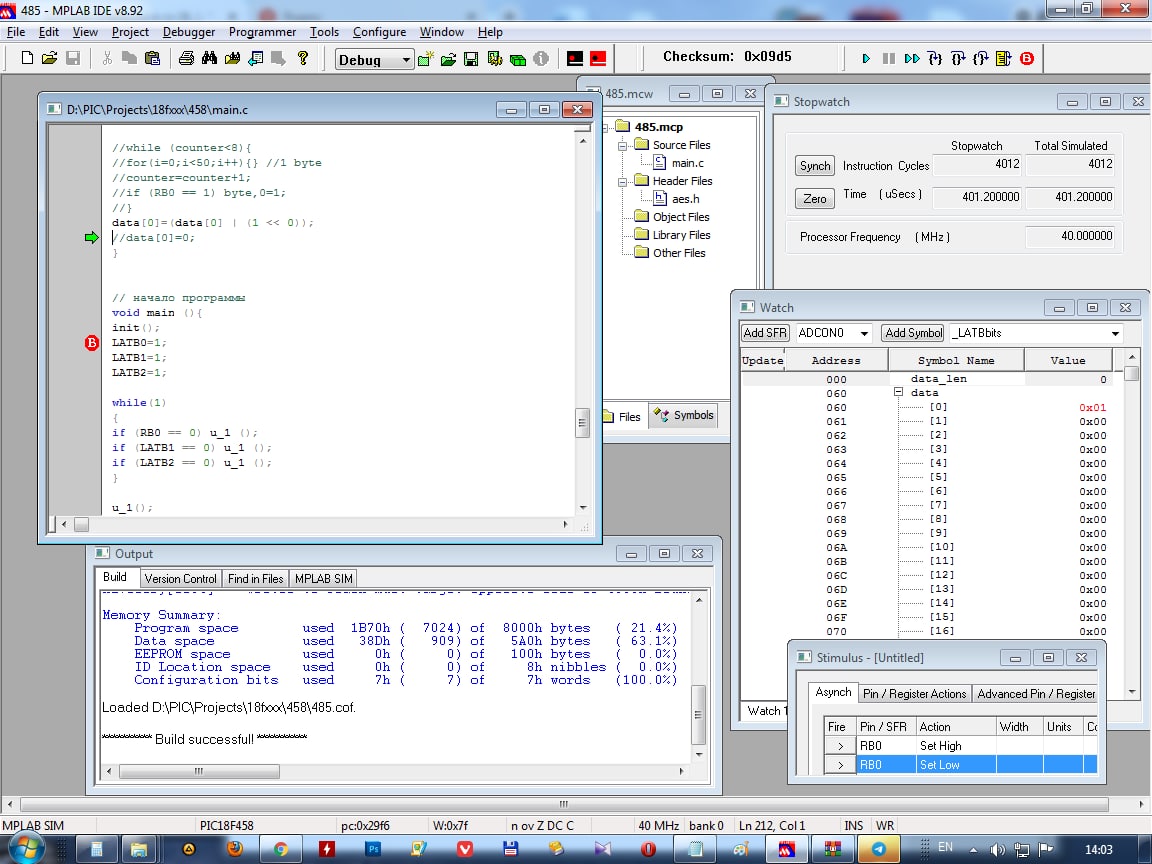The image size is (1152, 864).
Task: Click the Open Project icon
Action: pyautogui.click(x=448, y=59)
